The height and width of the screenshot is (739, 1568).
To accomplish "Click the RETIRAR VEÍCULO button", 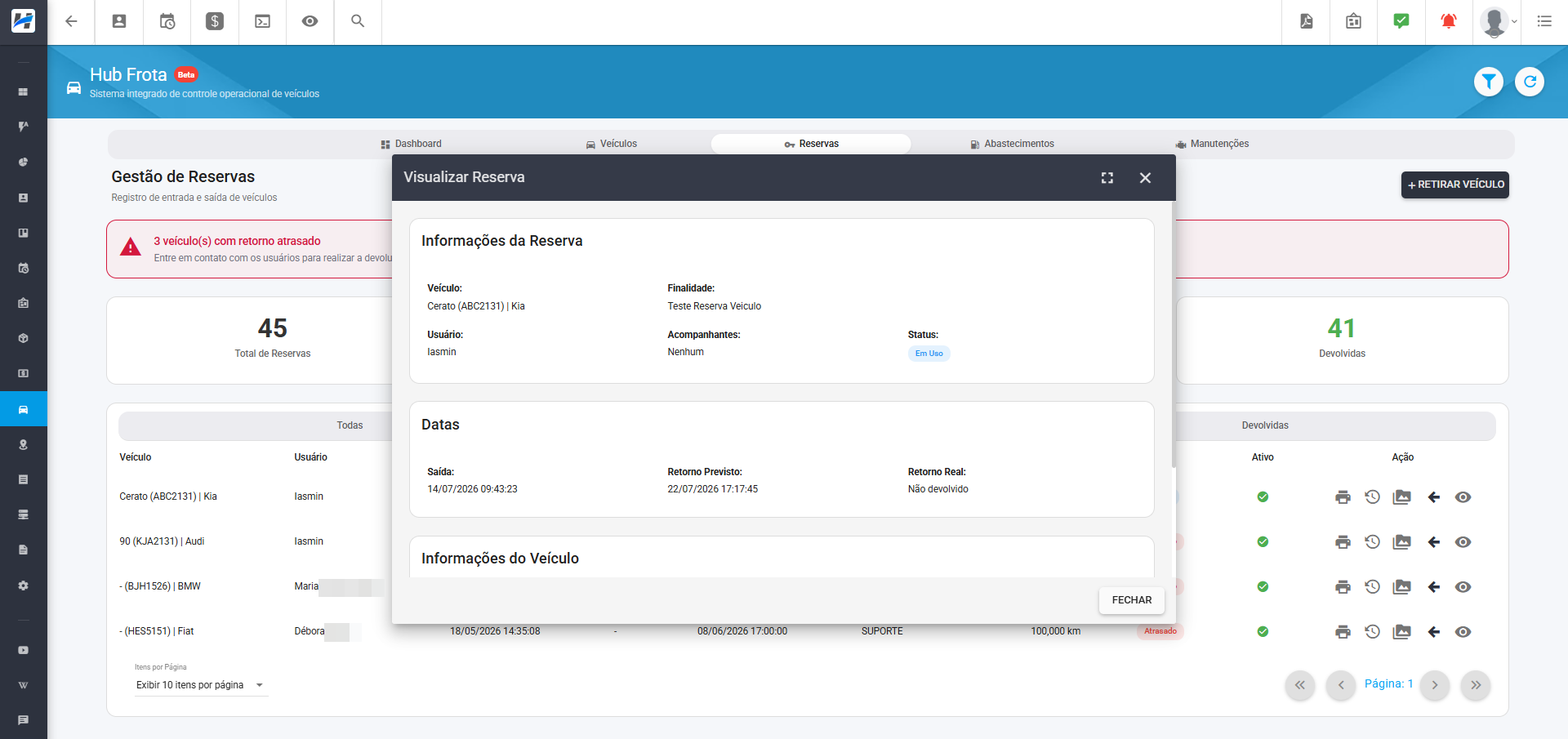I will 1455,185.
